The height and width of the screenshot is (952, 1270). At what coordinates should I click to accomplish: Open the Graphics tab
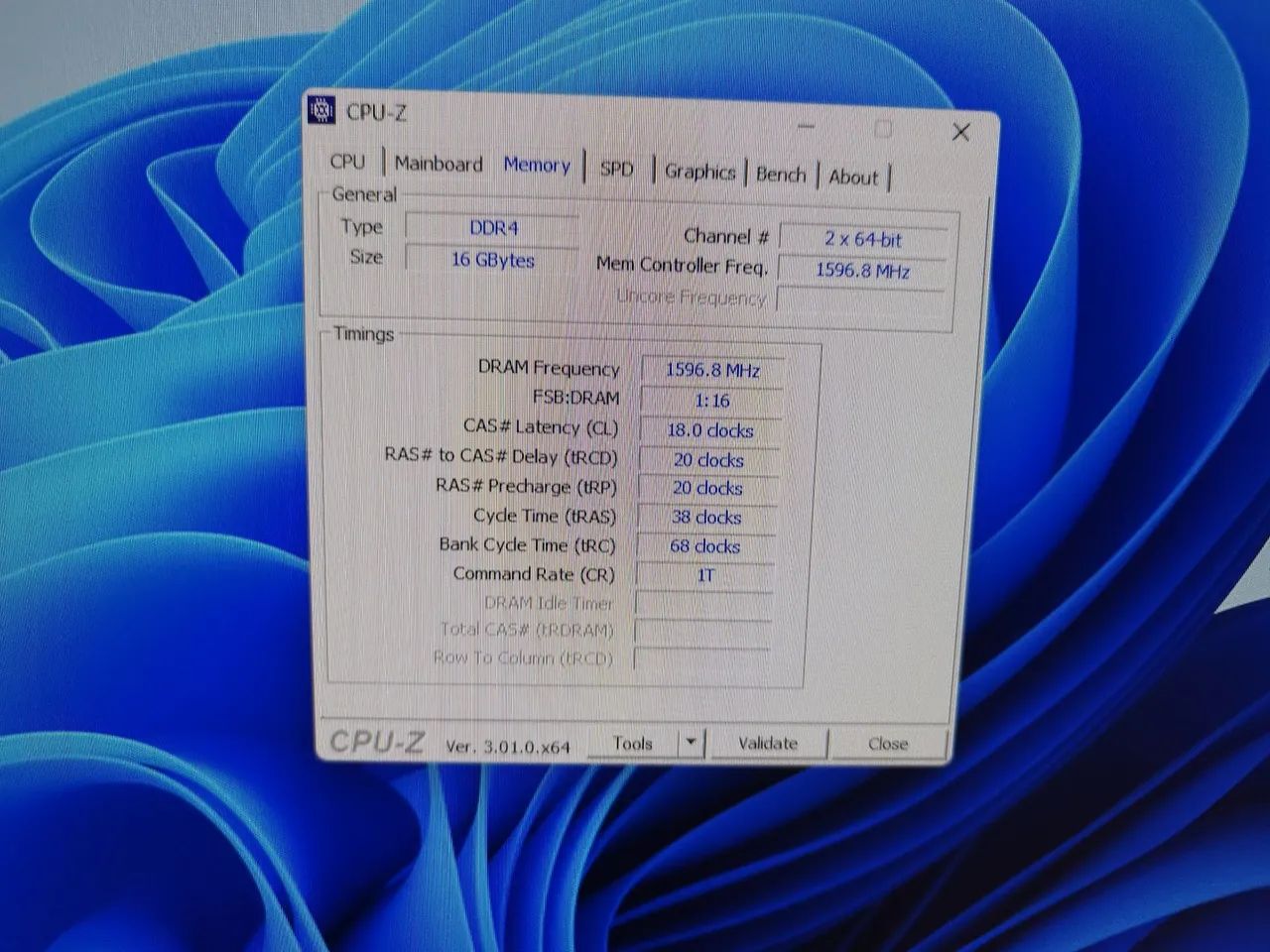point(700,172)
